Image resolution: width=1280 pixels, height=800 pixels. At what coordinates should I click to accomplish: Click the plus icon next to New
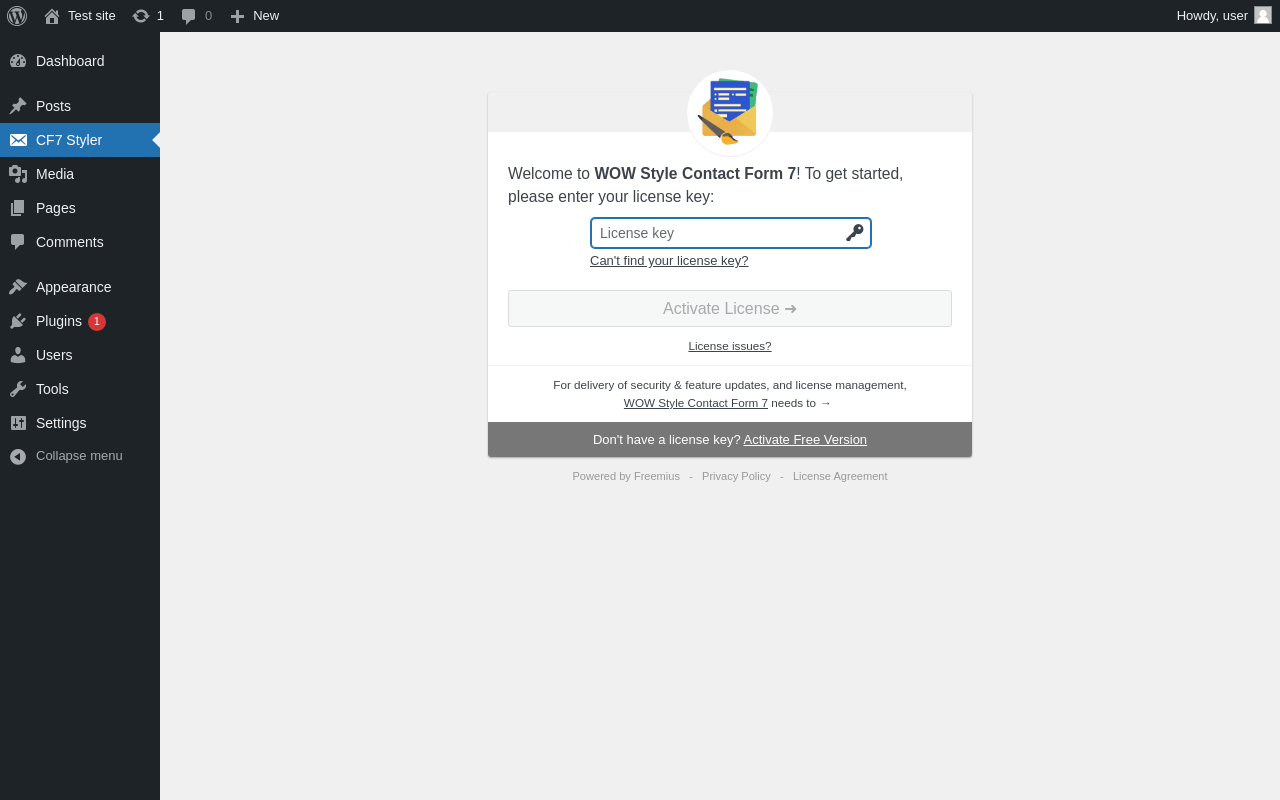coord(237,16)
